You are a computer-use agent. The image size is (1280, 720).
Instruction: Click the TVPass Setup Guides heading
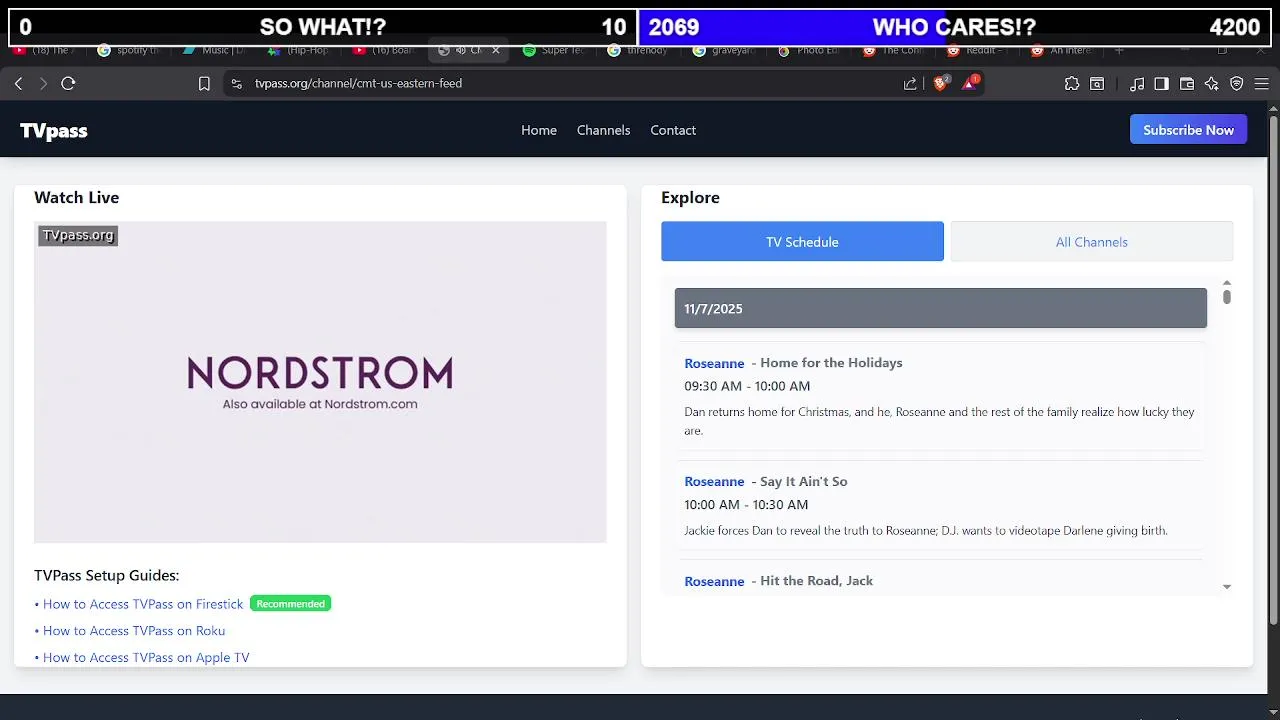[106, 576]
